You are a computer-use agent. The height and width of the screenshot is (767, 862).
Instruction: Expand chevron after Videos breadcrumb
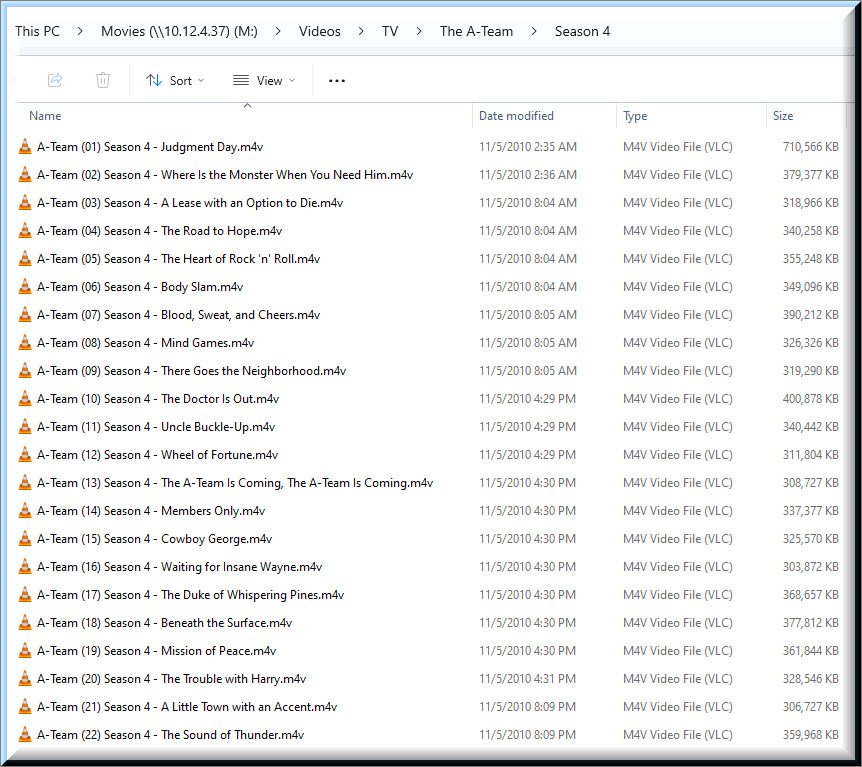click(x=361, y=31)
